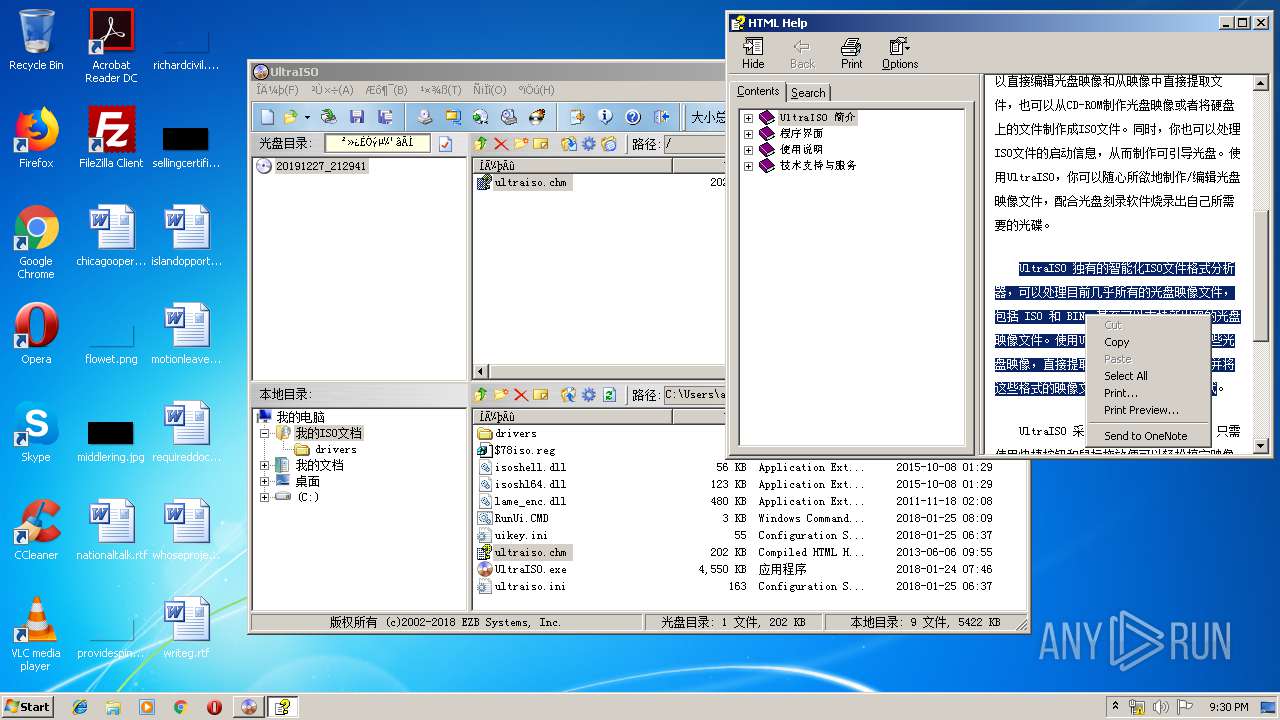Click the Save As icon in UltraISO toolbar
This screenshot has width=1280, height=720.
(385, 117)
